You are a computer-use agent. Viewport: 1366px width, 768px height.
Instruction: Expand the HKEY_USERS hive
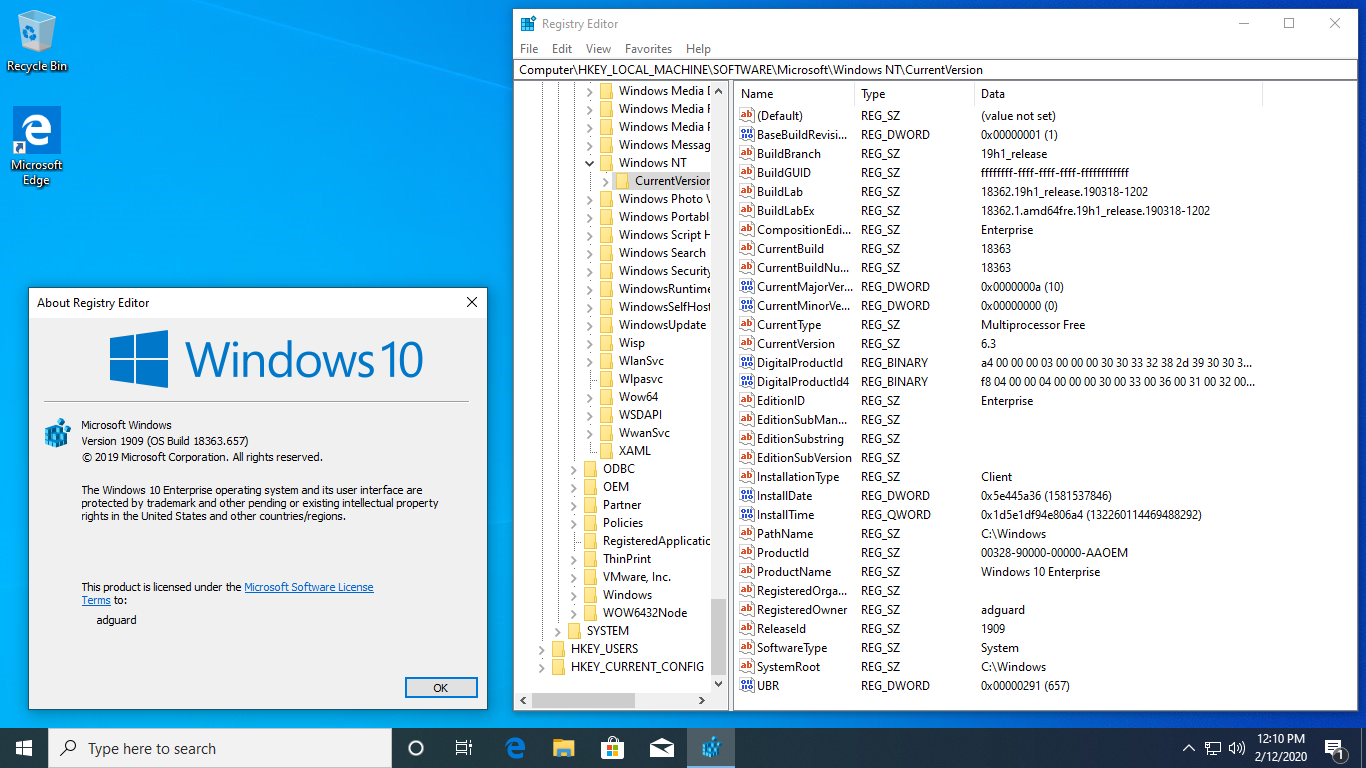click(541, 649)
